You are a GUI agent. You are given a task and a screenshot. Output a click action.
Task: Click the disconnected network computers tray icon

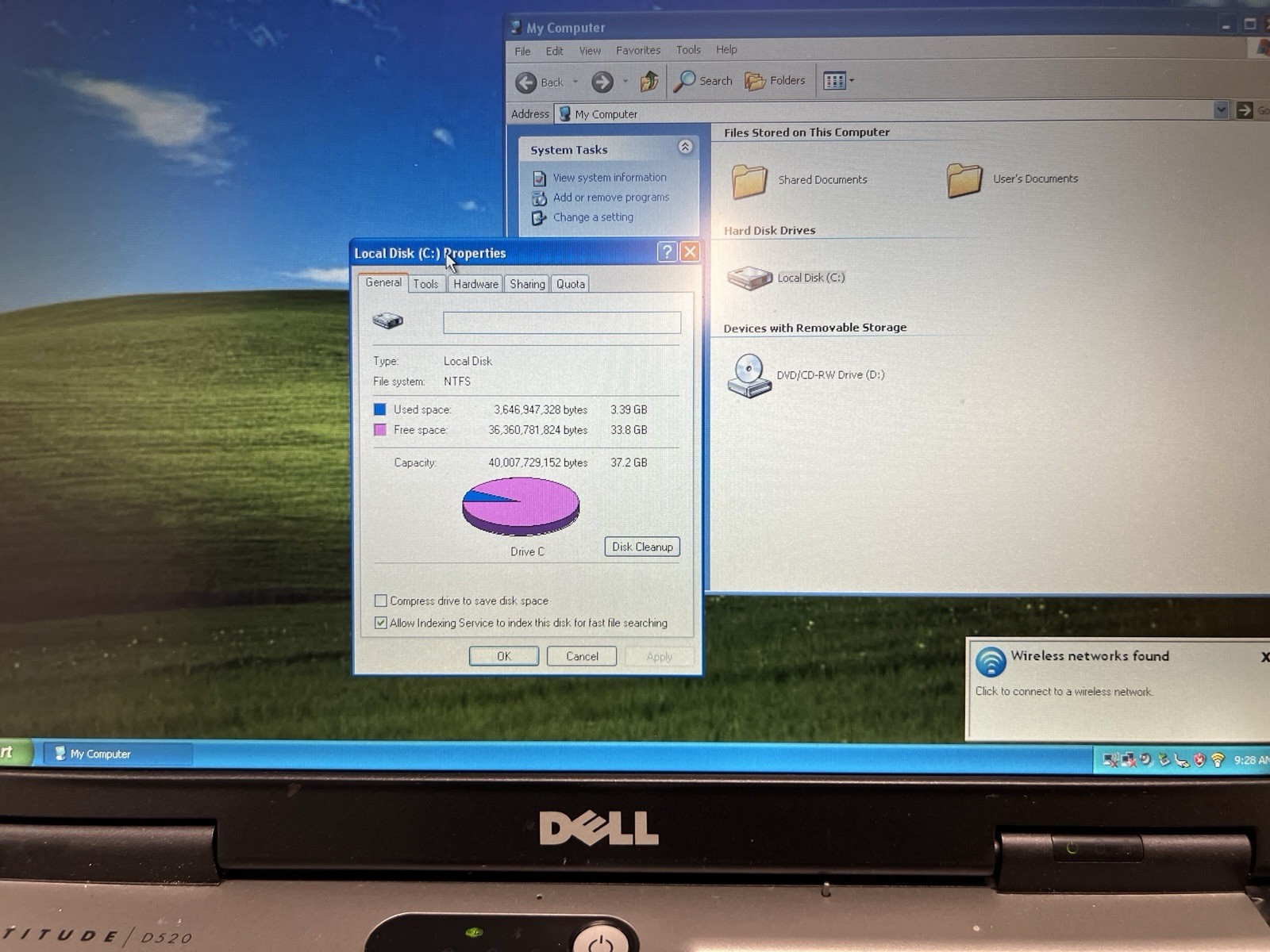coord(1129,760)
